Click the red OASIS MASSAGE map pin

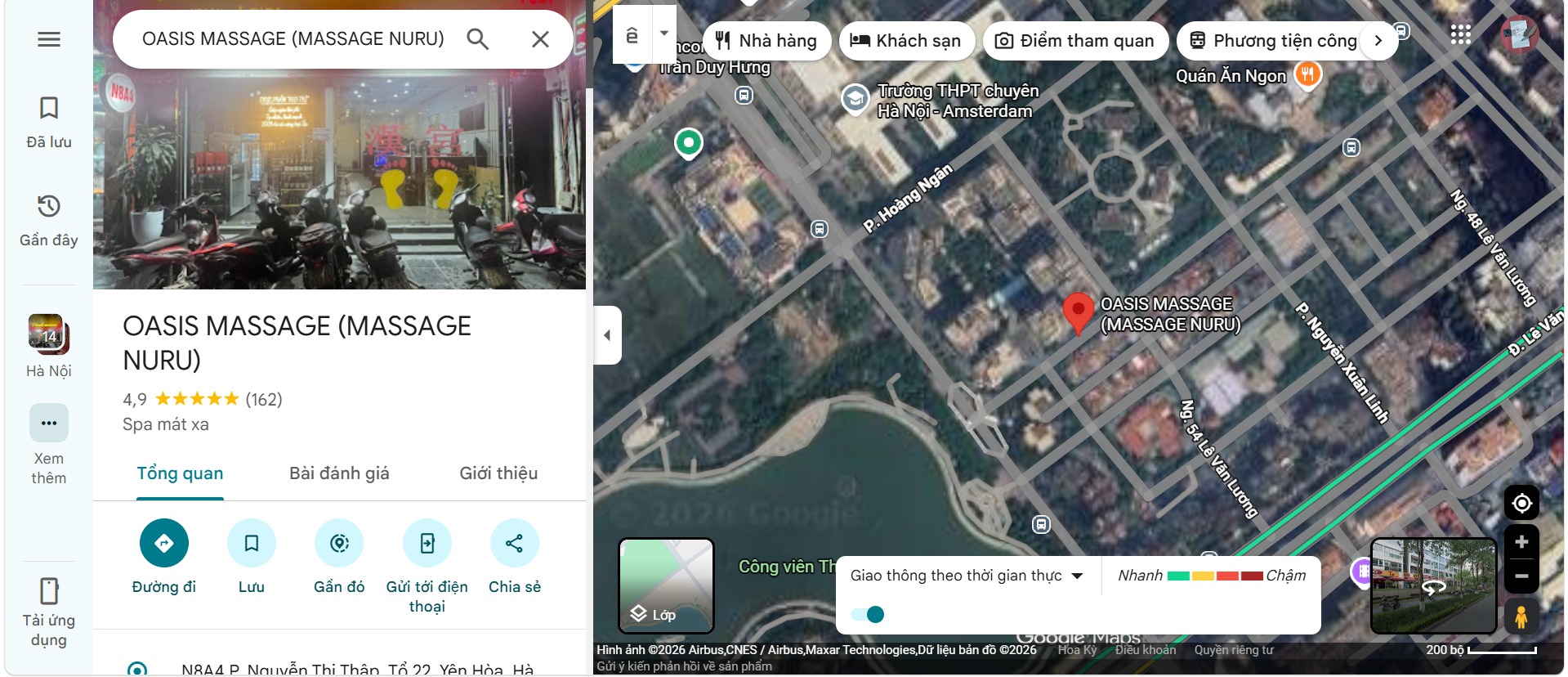[1079, 314]
